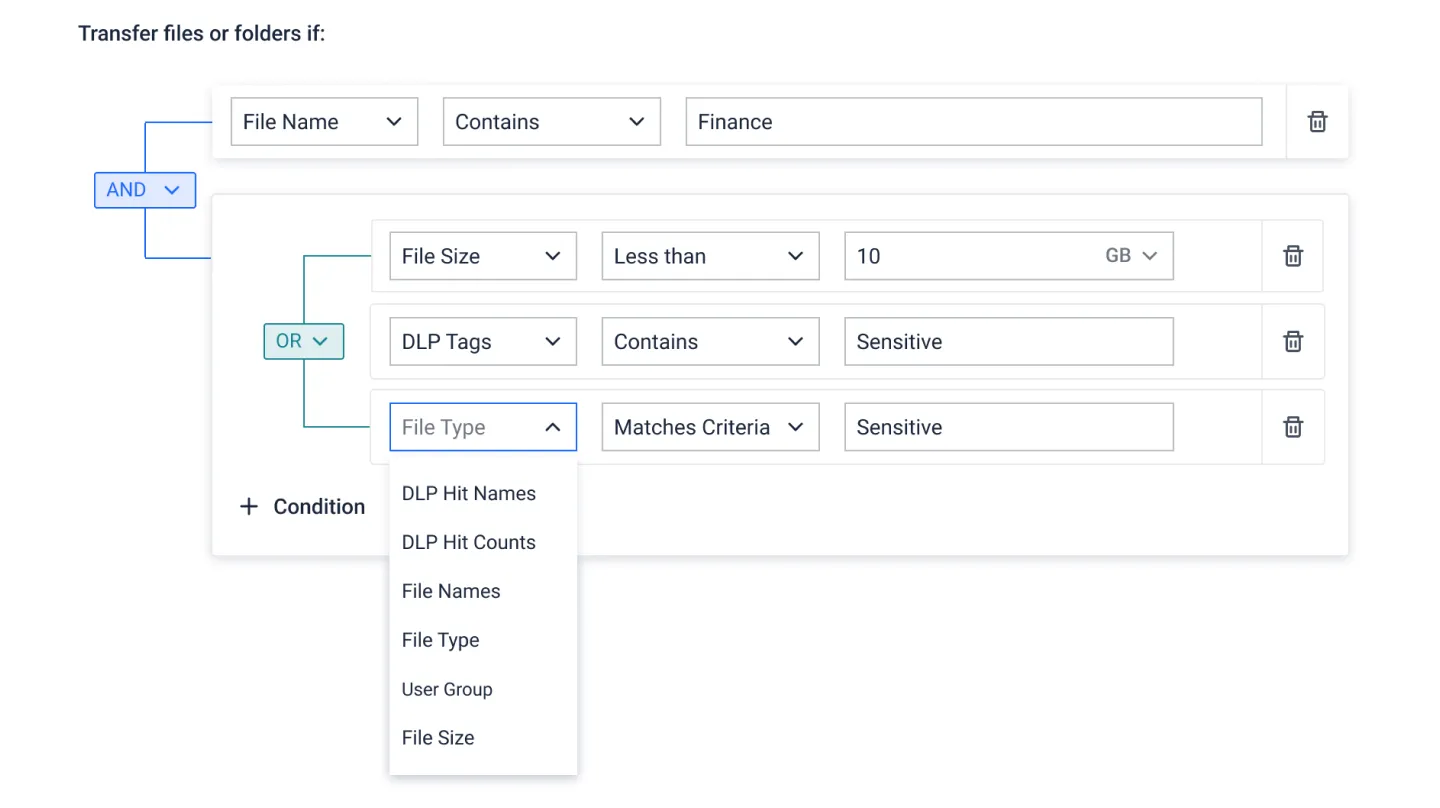This screenshot has height=808, width=1440.
Task: Click the Finance text input field
Action: (x=972, y=122)
